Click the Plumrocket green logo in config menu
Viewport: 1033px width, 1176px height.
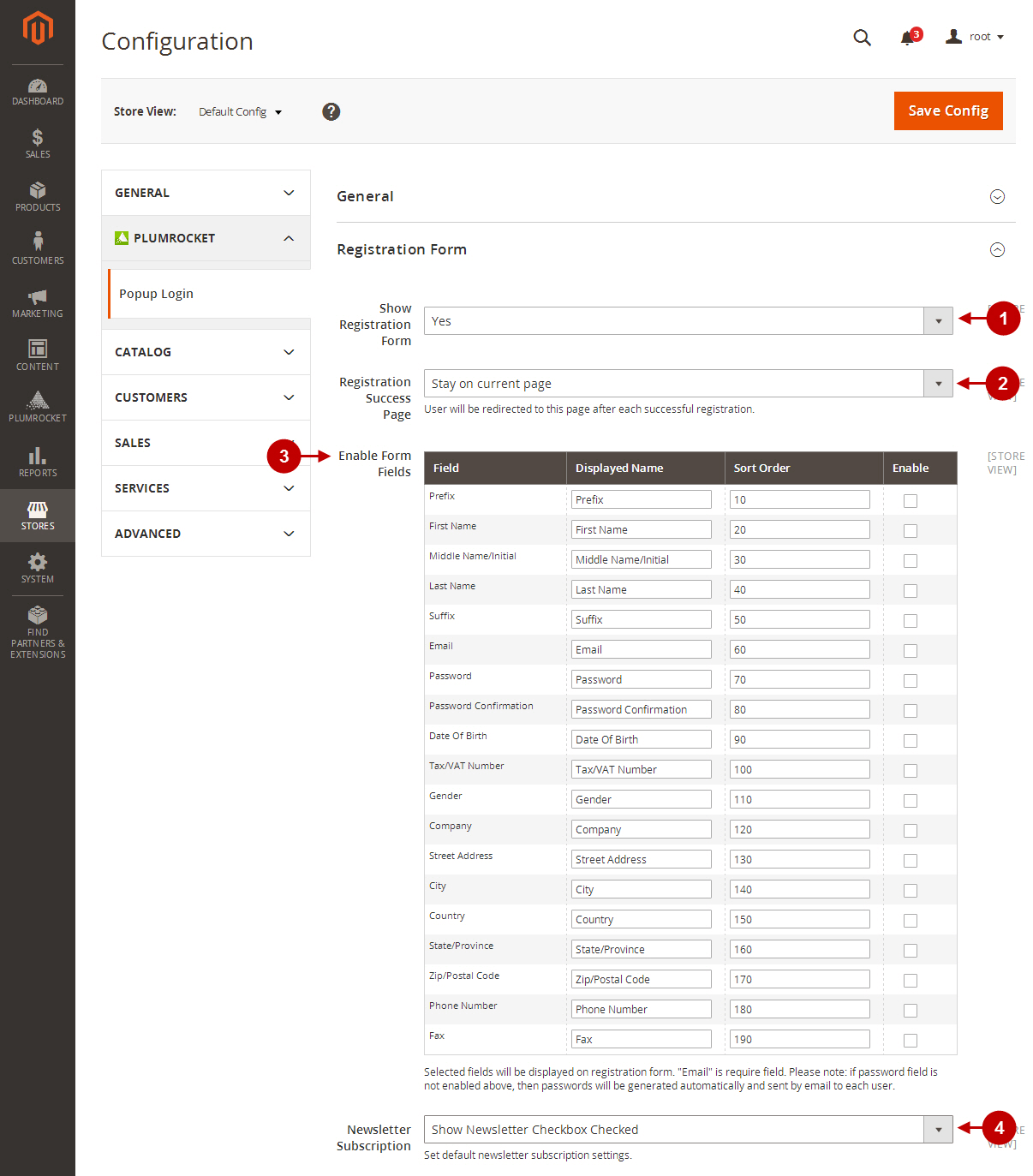tap(122, 238)
